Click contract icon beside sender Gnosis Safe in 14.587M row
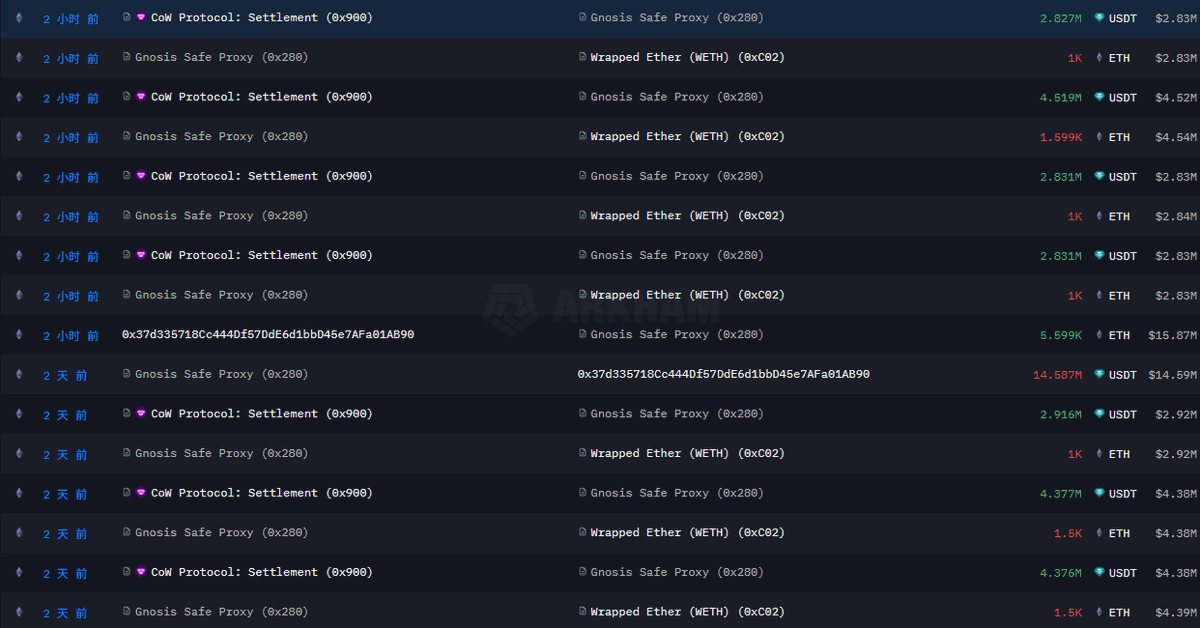Image resolution: width=1200 pixels, height=628 pixels. 126,374
